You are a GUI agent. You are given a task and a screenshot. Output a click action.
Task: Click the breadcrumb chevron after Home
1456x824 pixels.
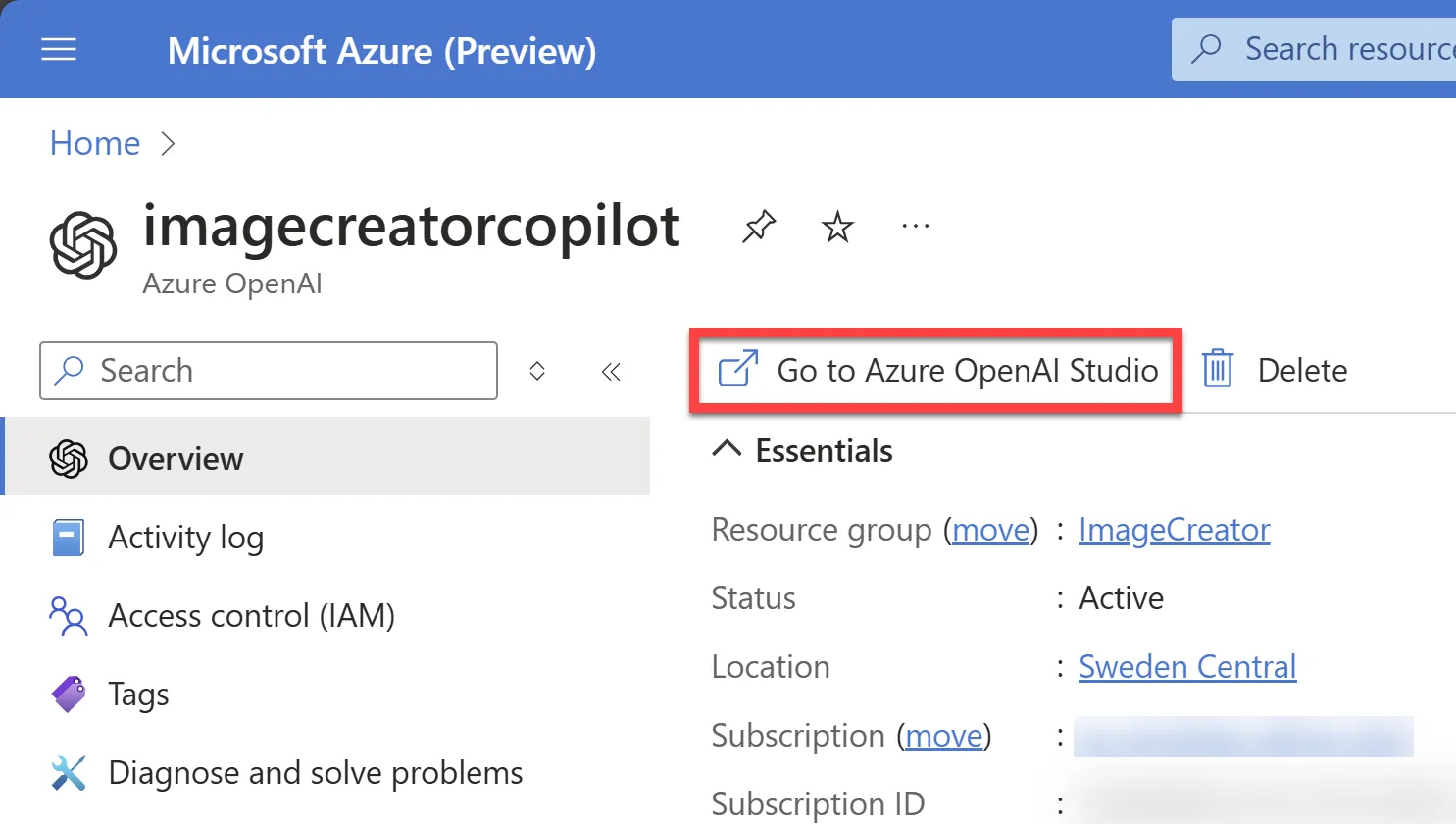(169, 144)
